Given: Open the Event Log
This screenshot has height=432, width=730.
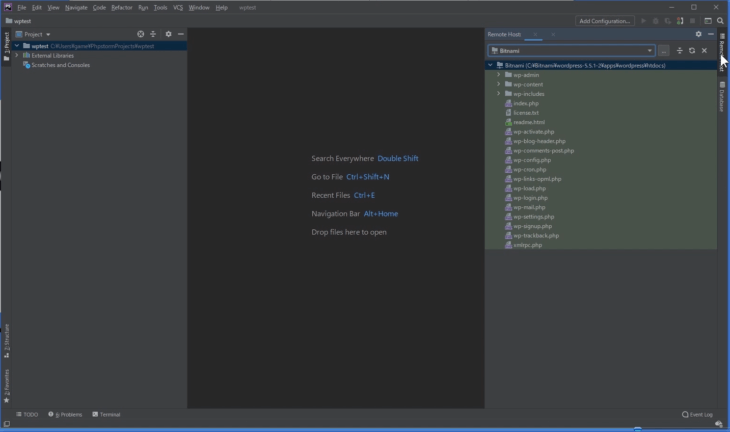Looking at the screenshot, I should click(x=697, y=414).
